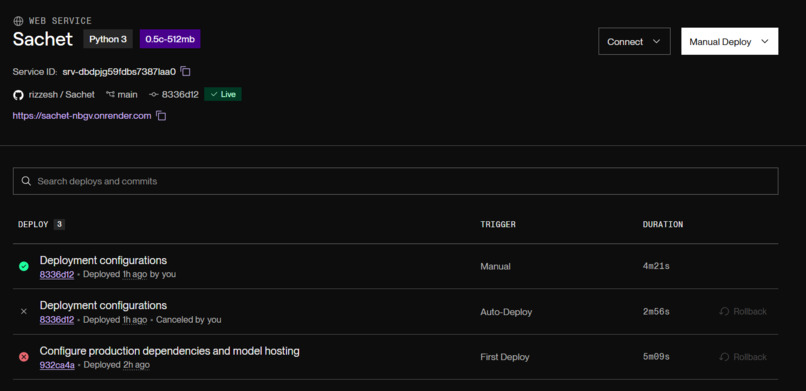
Task: Click the TRIGGER column header
Action: pyautogui.click(x=498, y=225)
